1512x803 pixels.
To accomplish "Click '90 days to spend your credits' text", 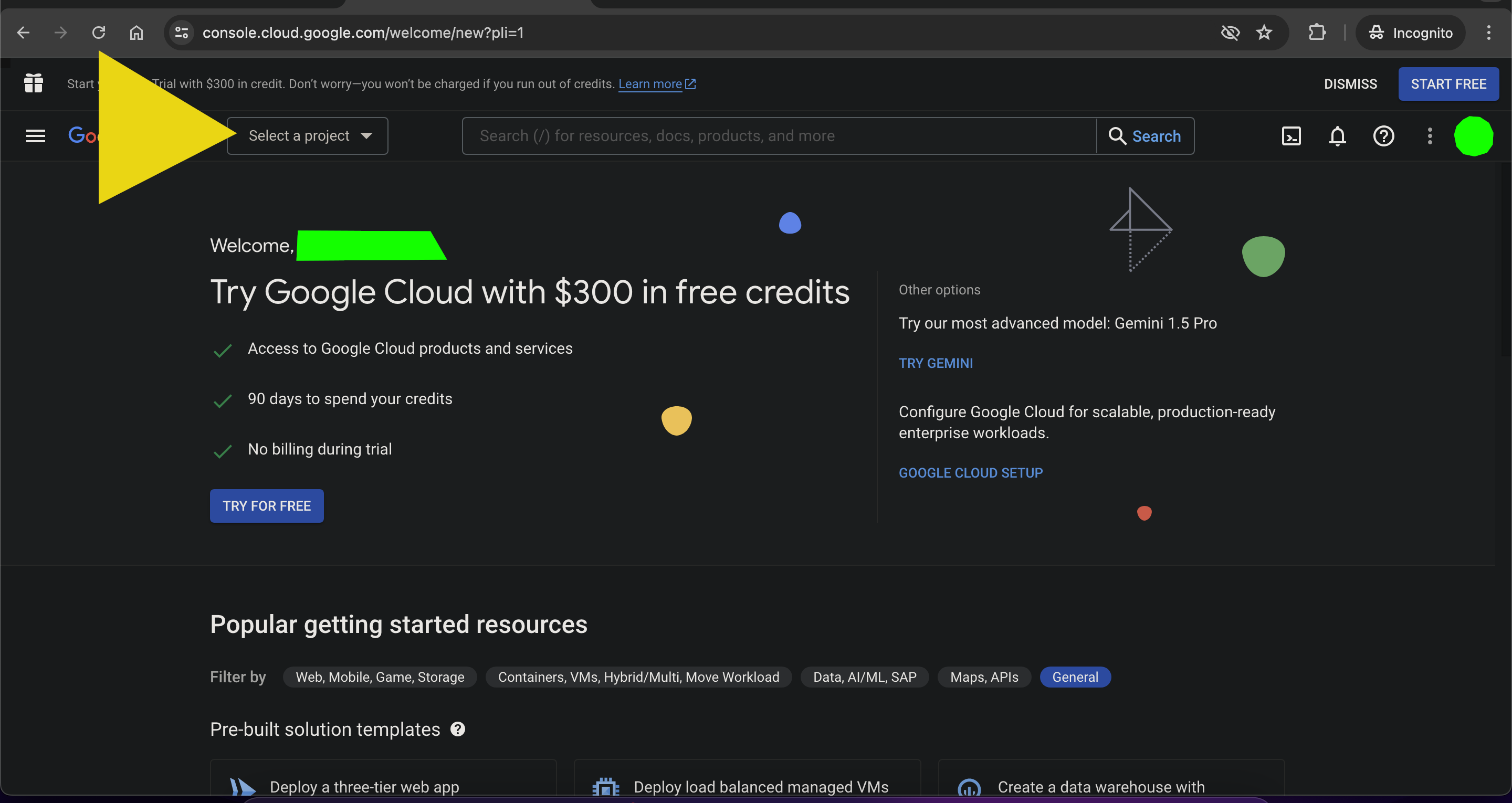I will 350,399.
